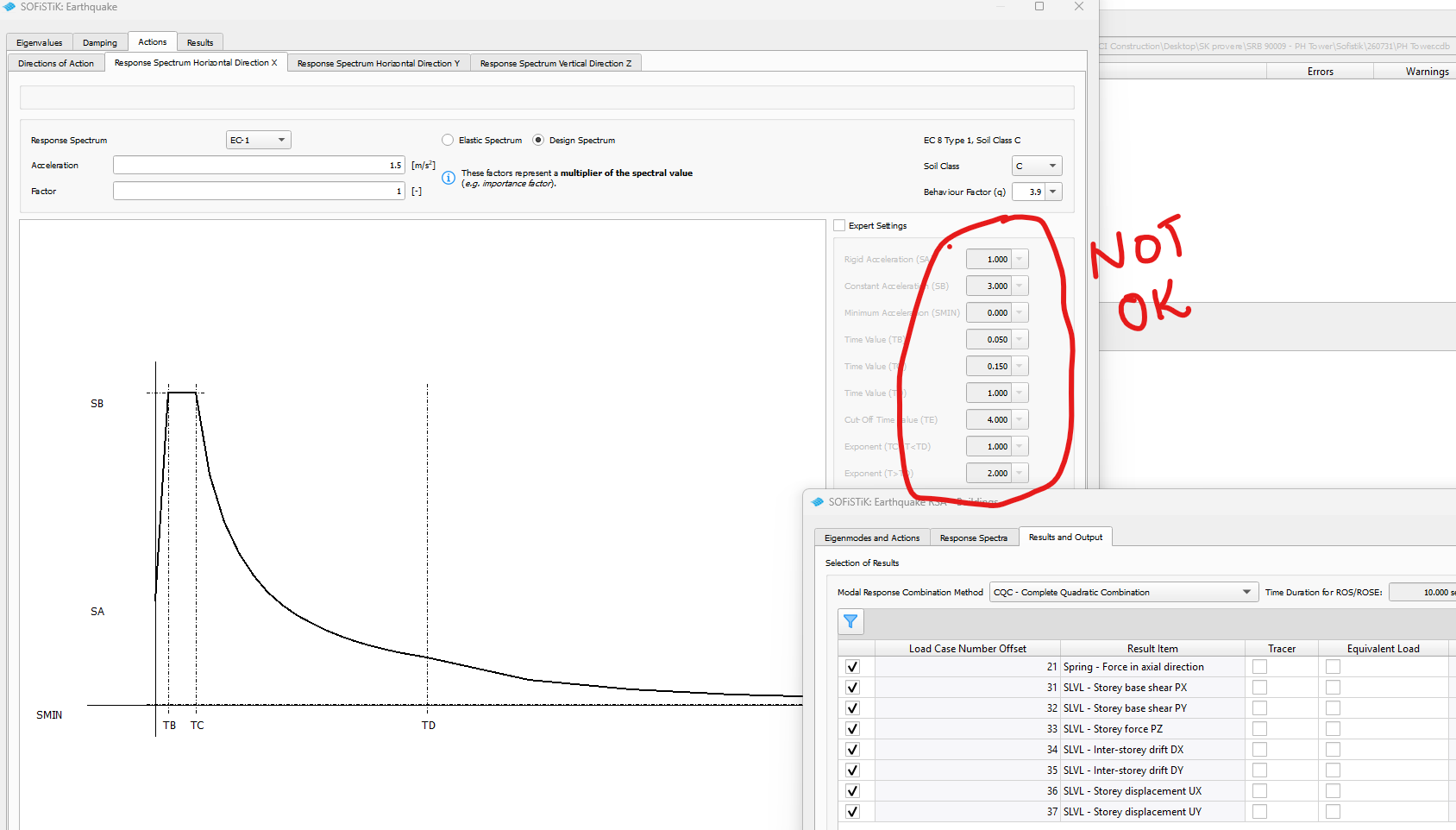
Task: Tick the Tracer box for Inter-storey drift DY
Action: (1259, 770)
